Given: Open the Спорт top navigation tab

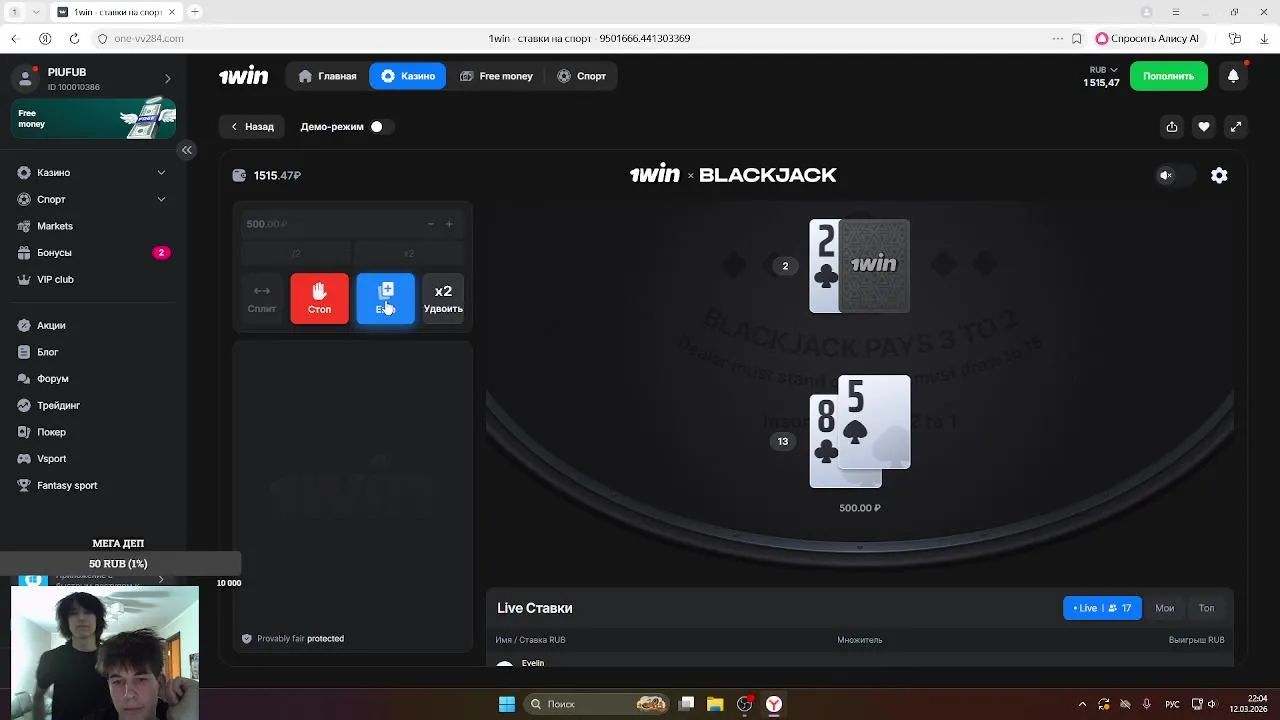Looking at the screenshot, I should click(x=582, y=76).
